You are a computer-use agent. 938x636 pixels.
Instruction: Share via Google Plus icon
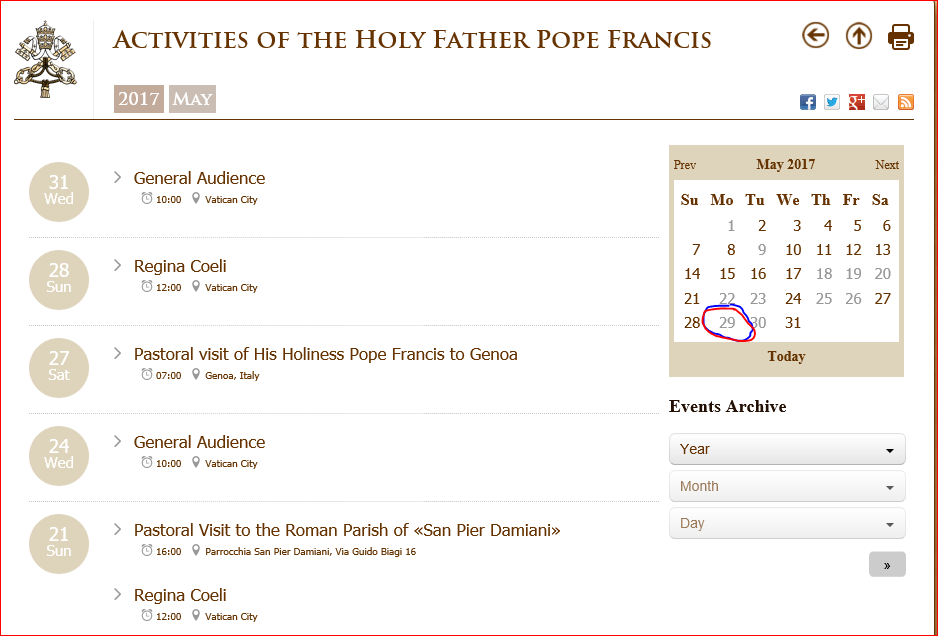click(857, 102)
